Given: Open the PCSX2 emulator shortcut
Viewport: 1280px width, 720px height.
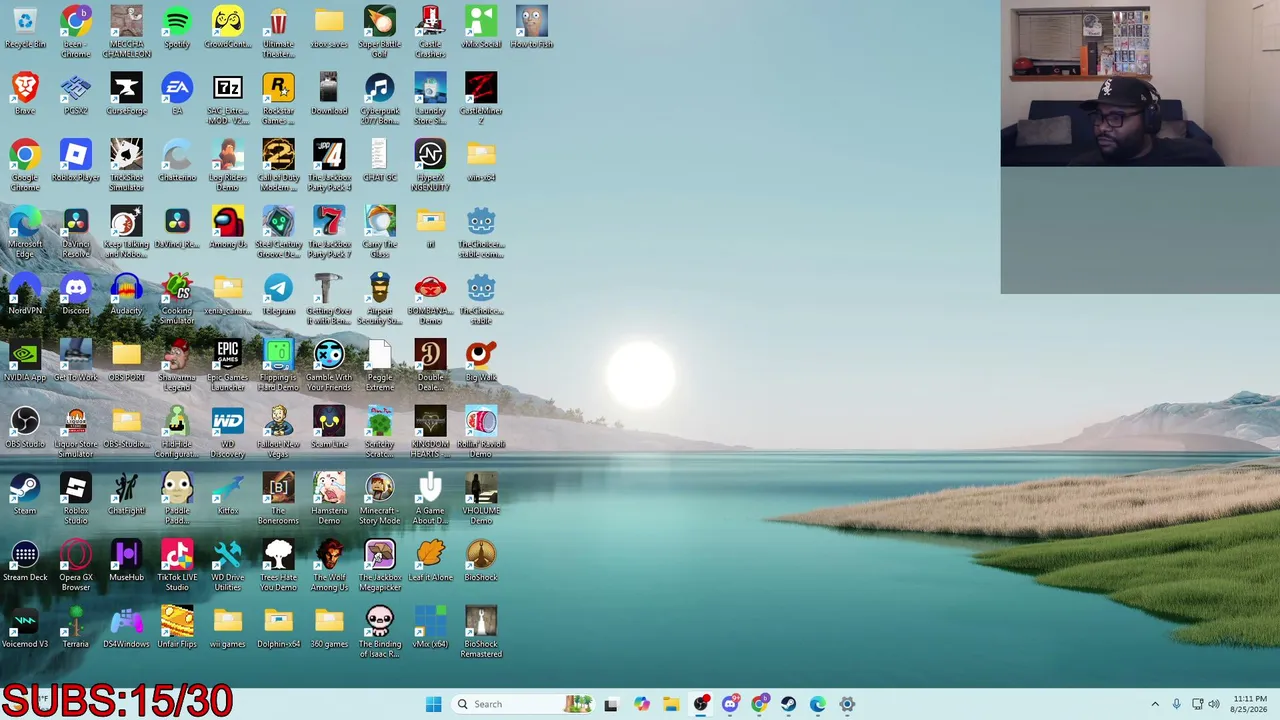Looking at the screenshot, I should pos(76,94).
